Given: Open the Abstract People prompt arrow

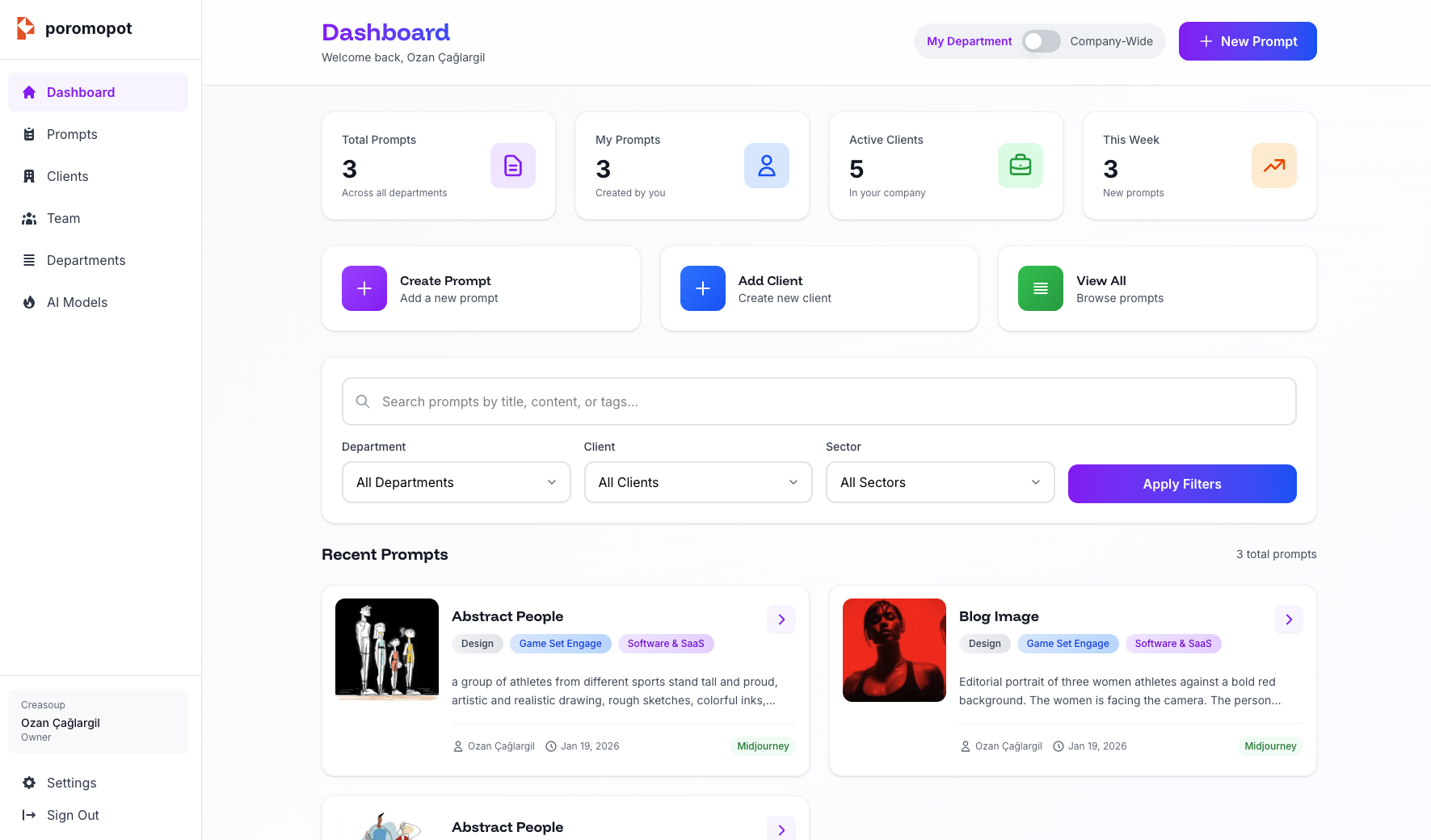Looking at the screenshot, I should (x=781, y=619).
